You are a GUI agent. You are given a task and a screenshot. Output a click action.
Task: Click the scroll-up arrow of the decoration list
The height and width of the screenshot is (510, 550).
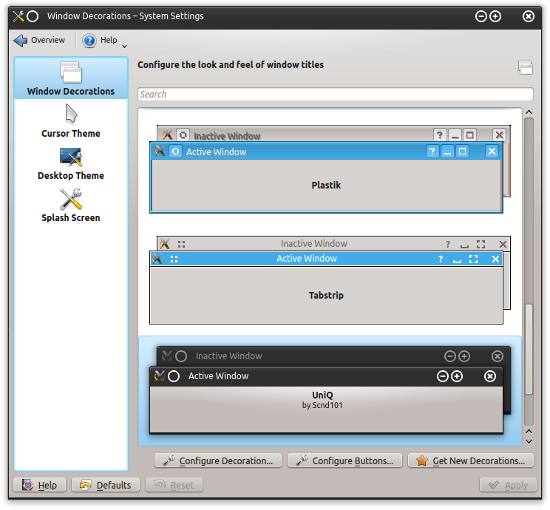529,112
